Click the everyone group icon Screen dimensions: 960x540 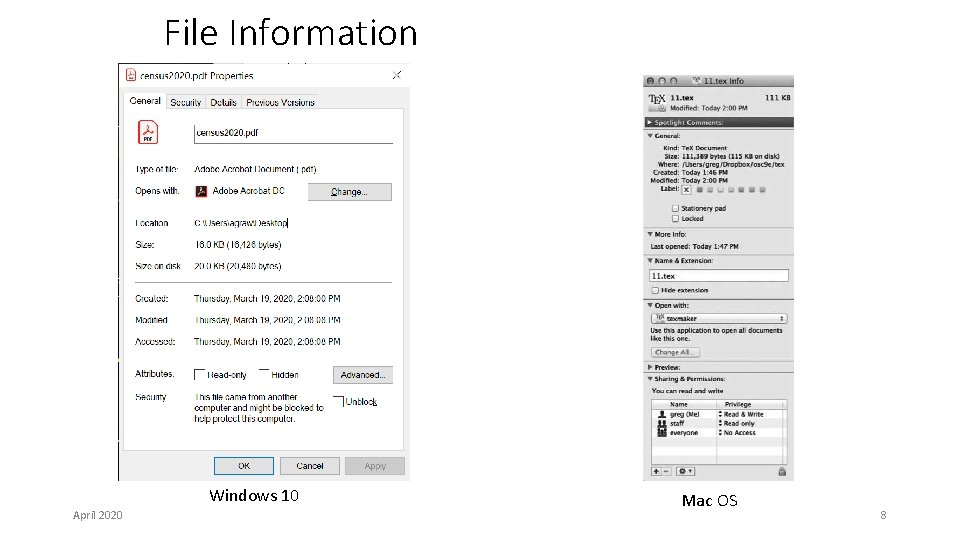coord(661,432)
